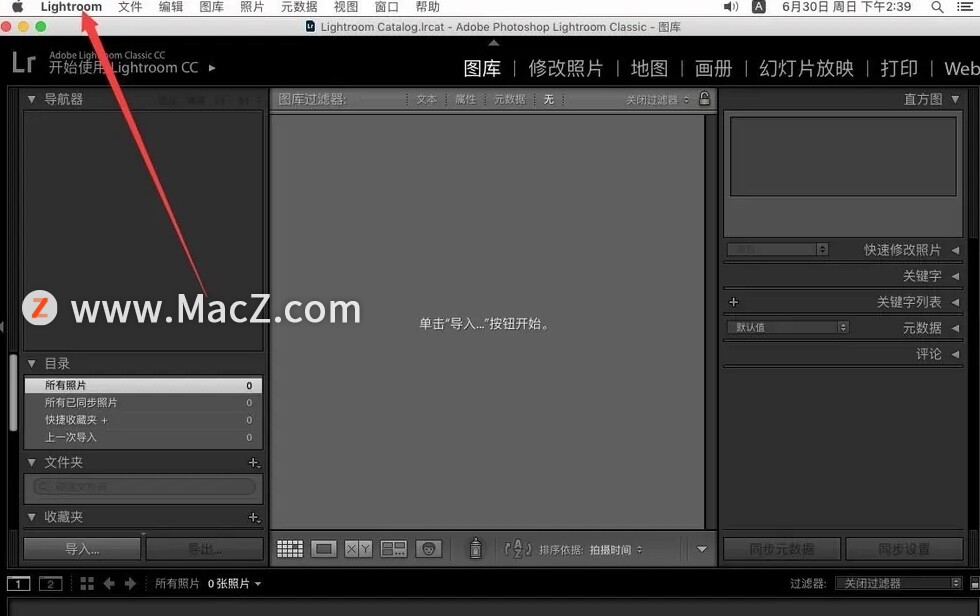Screen dimensions: 980x616
Task: Select main window display button 1
Action: tap(18, 584)
